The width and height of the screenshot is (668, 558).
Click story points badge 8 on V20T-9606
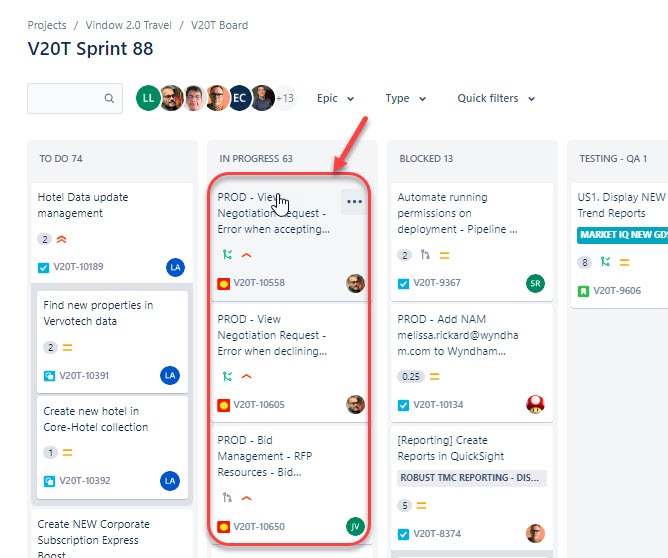585,262
